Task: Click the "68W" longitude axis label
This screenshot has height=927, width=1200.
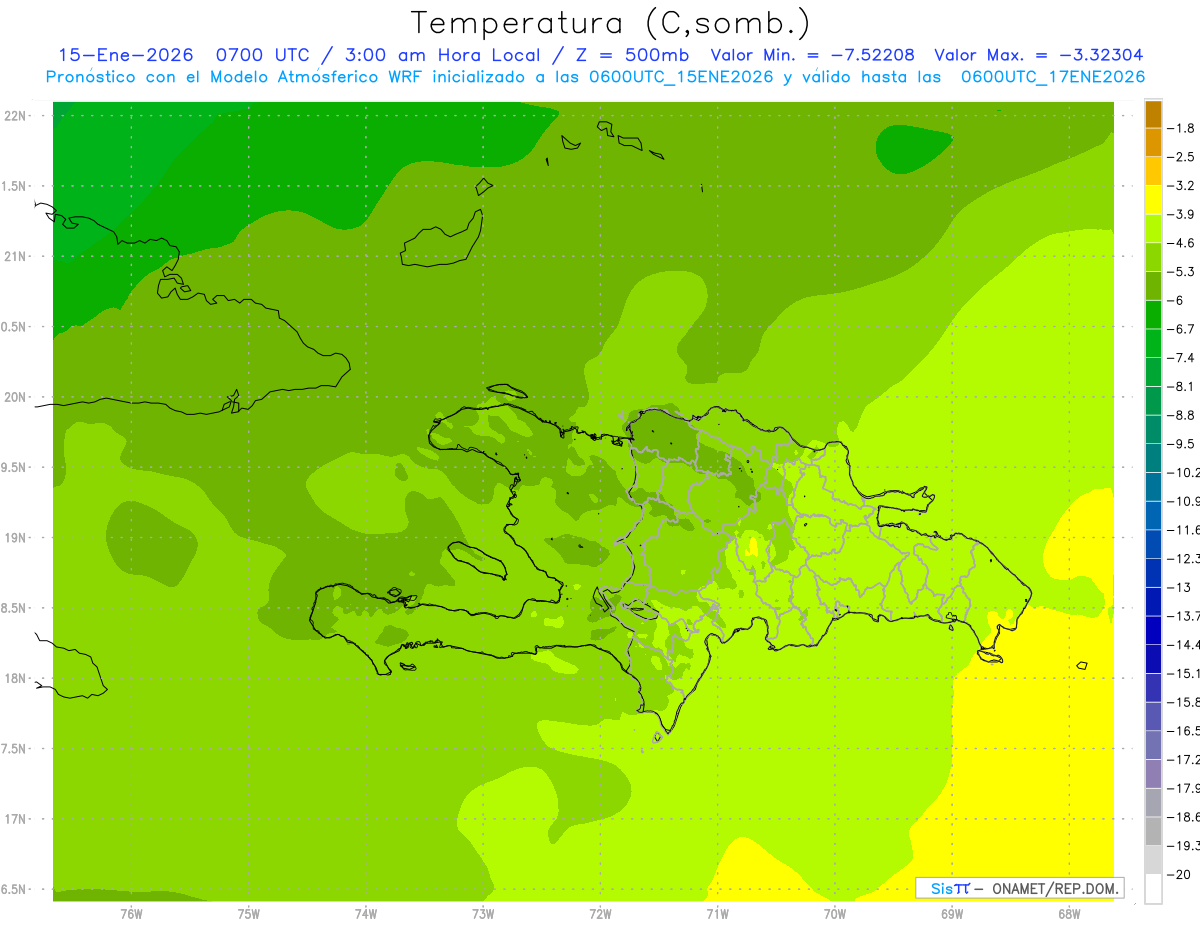Action: (1069, 914)
